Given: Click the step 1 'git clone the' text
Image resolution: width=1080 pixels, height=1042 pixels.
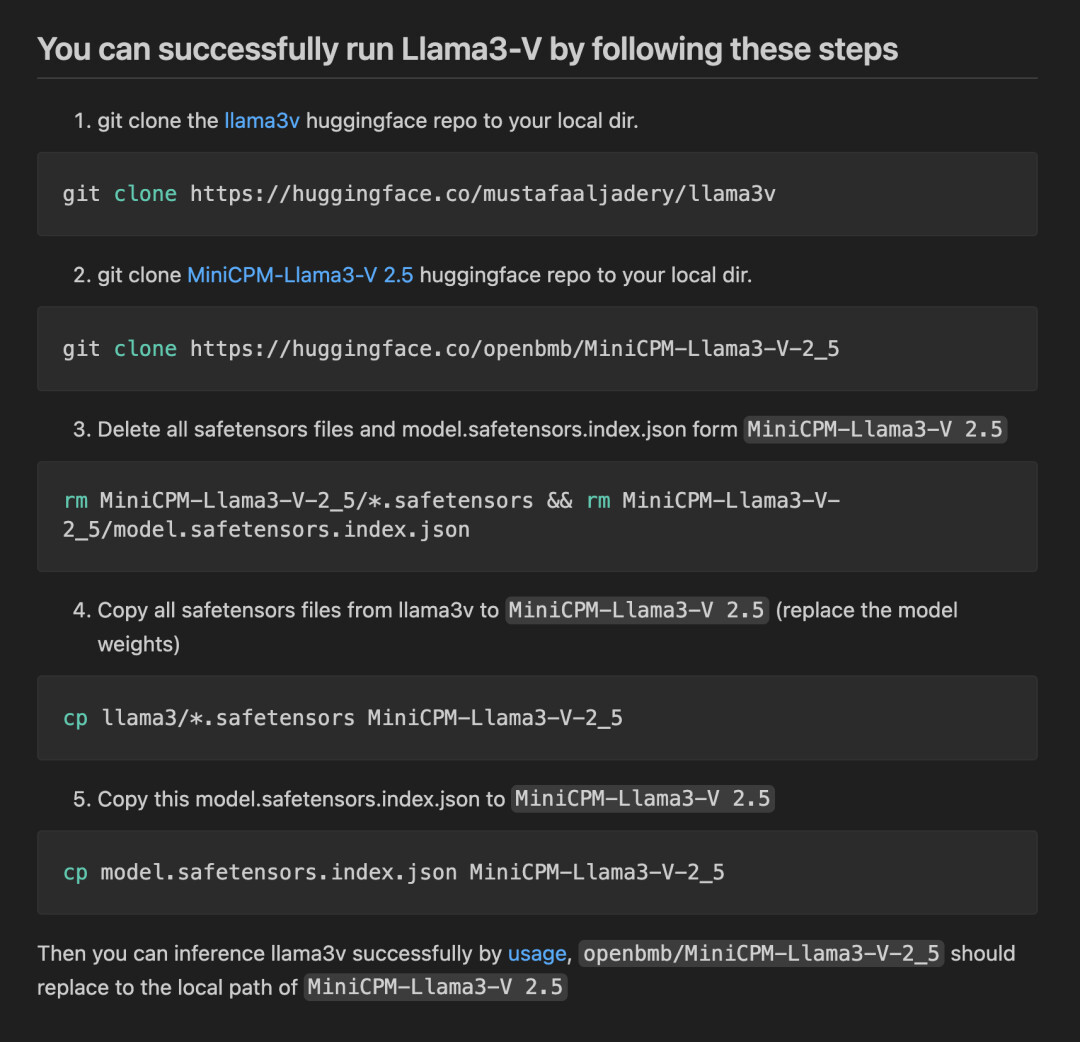Looking at the screenshot, I should (x=157, y=121).
